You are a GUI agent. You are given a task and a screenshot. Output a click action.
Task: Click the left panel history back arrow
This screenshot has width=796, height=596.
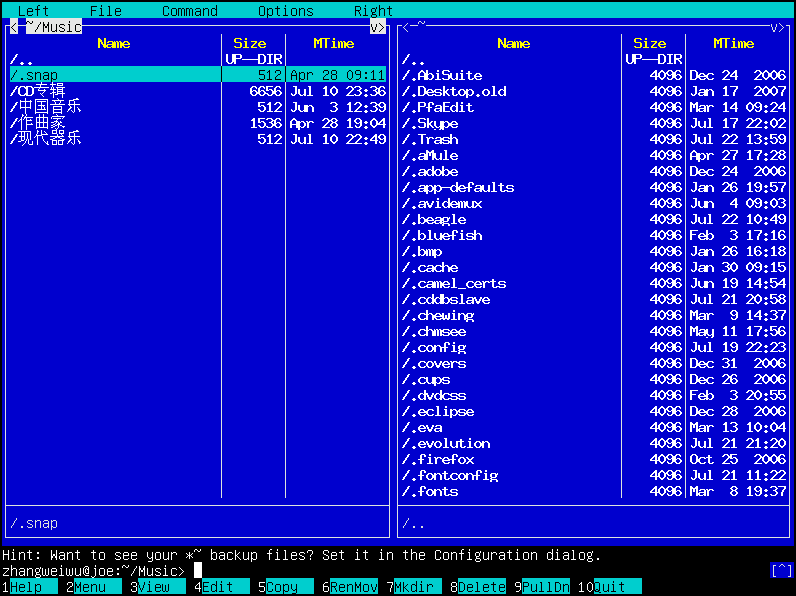14,27
